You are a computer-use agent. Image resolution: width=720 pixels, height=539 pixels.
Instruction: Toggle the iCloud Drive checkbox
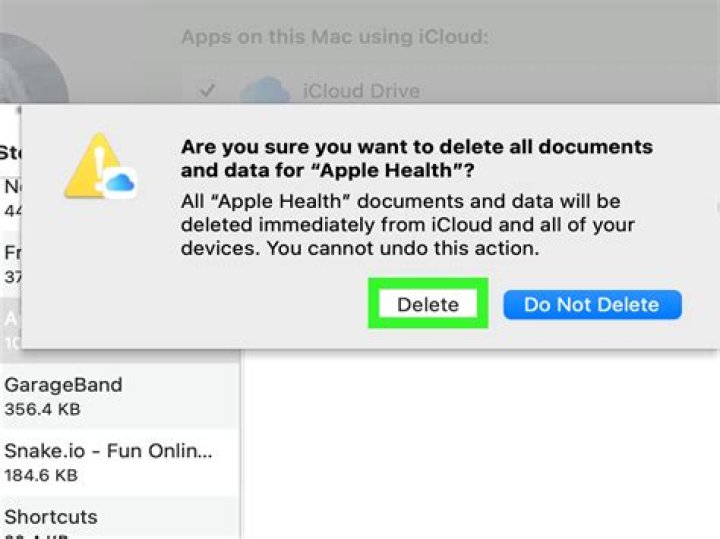(x=207, y=91)
